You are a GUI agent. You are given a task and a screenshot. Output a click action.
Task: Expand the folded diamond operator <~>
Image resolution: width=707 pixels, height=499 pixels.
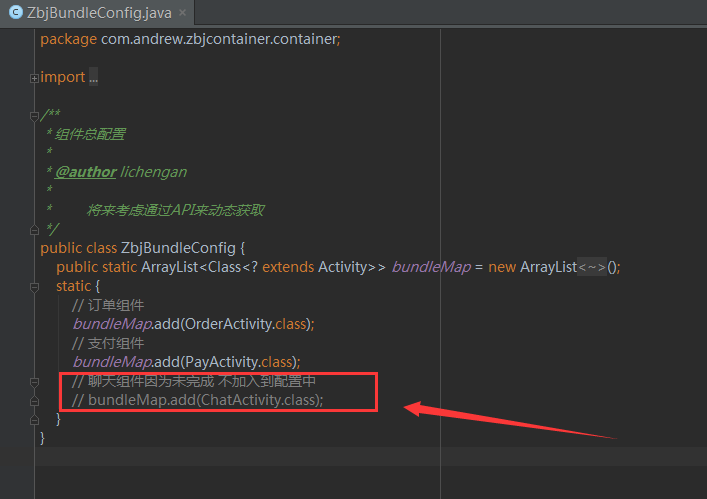click(592, 267)
